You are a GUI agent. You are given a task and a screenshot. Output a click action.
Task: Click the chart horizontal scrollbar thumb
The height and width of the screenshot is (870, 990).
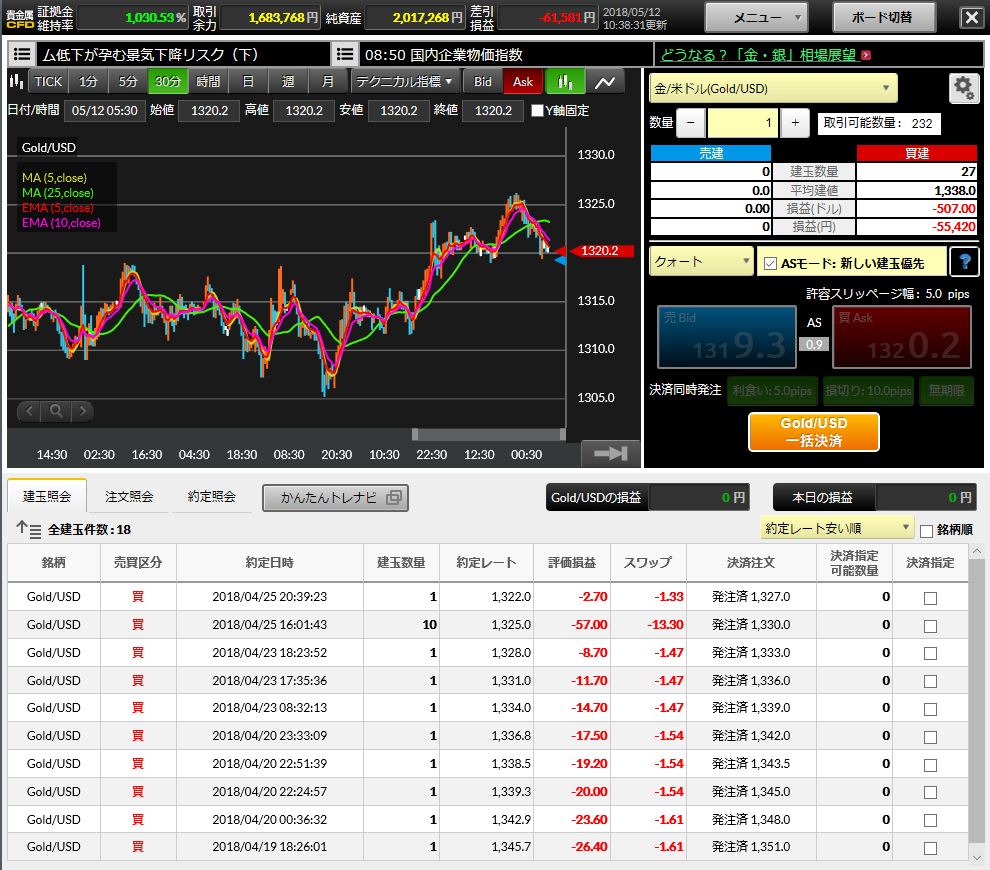488,434
